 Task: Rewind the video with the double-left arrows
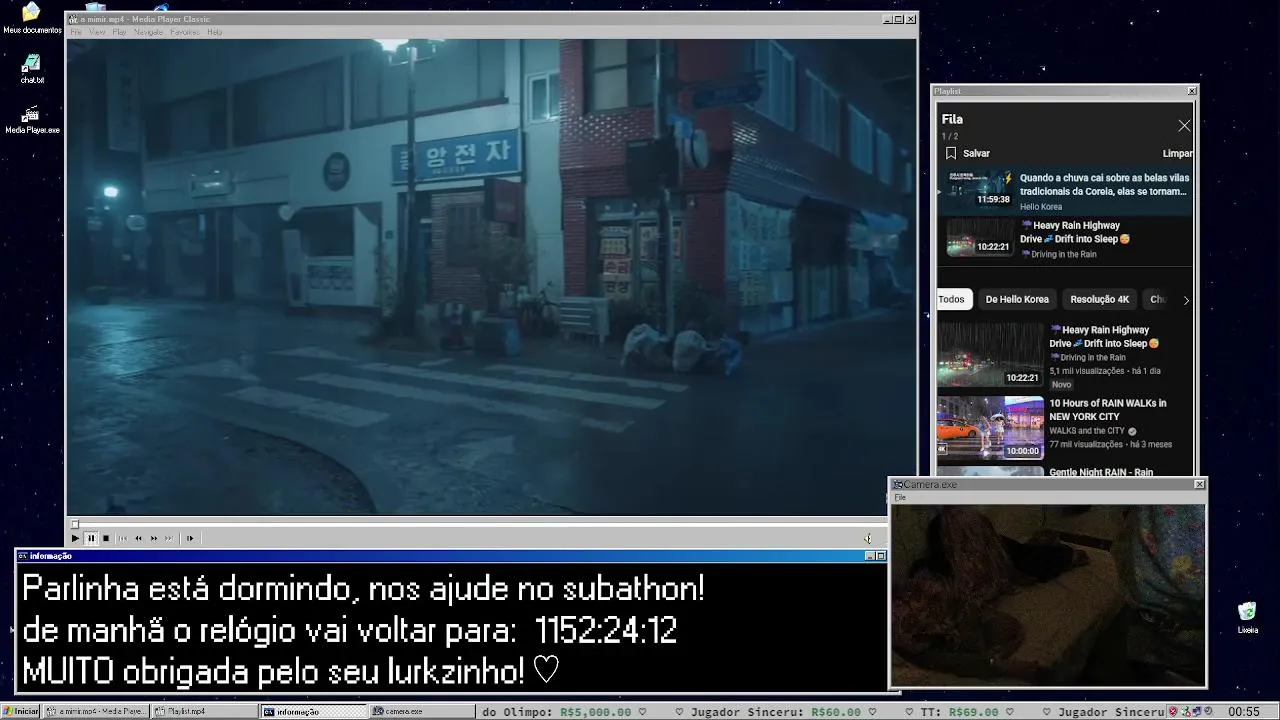click(138, 538)
